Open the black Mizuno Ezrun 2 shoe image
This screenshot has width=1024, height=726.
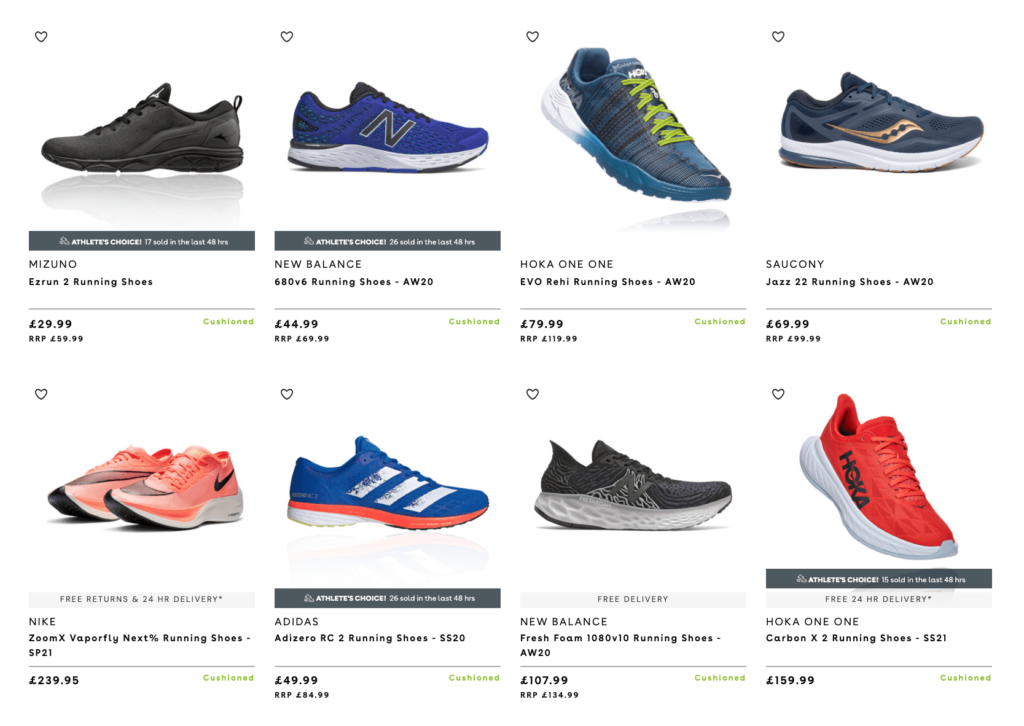click(142, 129)
